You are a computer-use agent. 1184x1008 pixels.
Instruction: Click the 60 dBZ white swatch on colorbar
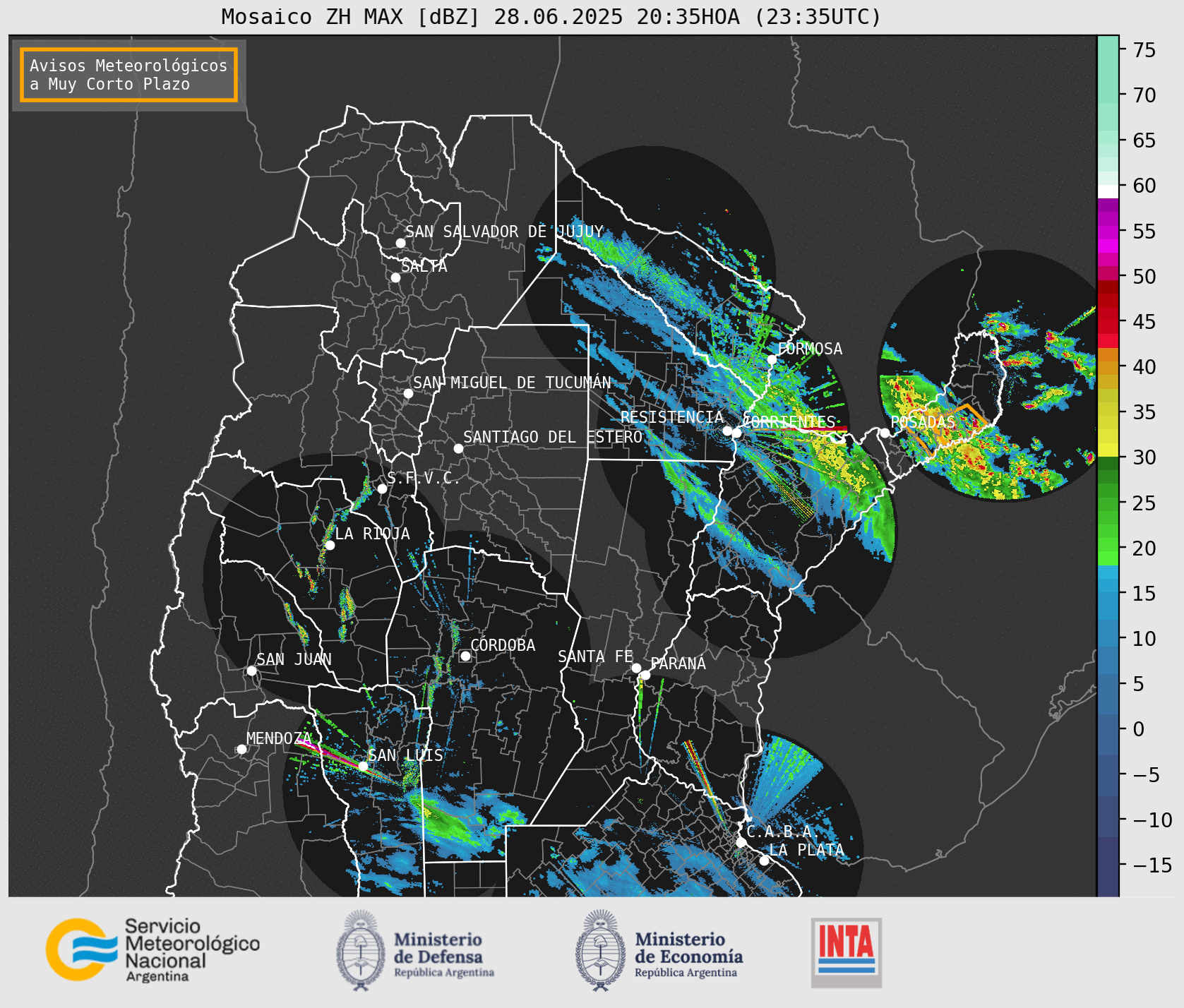pyautogui.click(x=1108, y=191)
